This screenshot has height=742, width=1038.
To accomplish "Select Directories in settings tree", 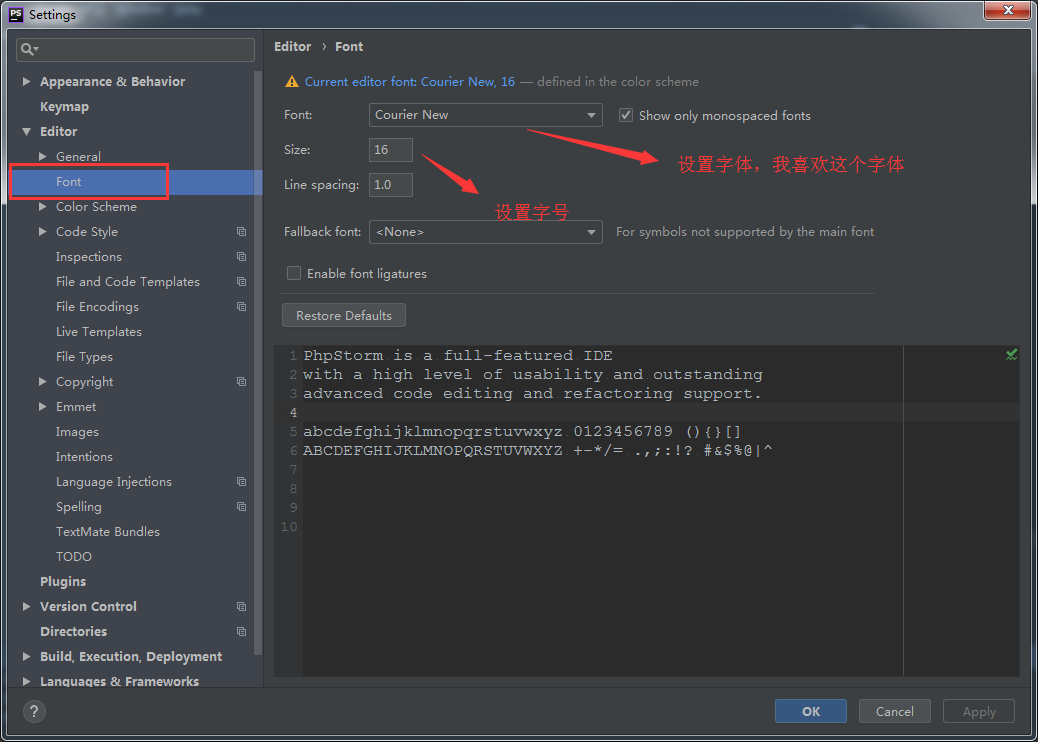I will pyautogui.click(x=73, y=632).
